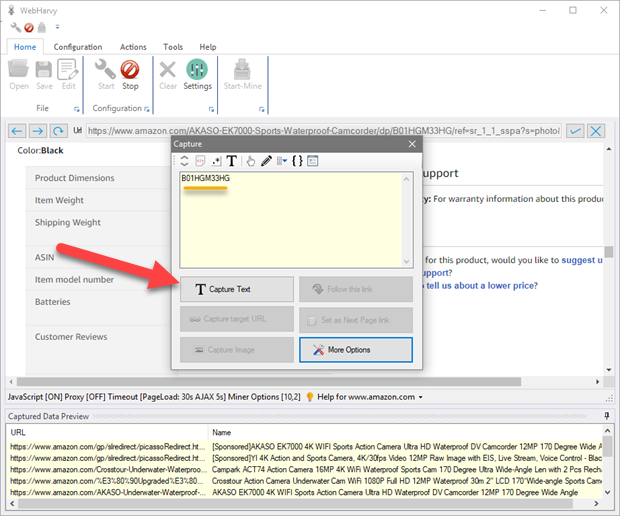Click the hand pointer icon in Capture toolbar
The image size is (620, 516).
pyautogui.click(x=249, y=160)
